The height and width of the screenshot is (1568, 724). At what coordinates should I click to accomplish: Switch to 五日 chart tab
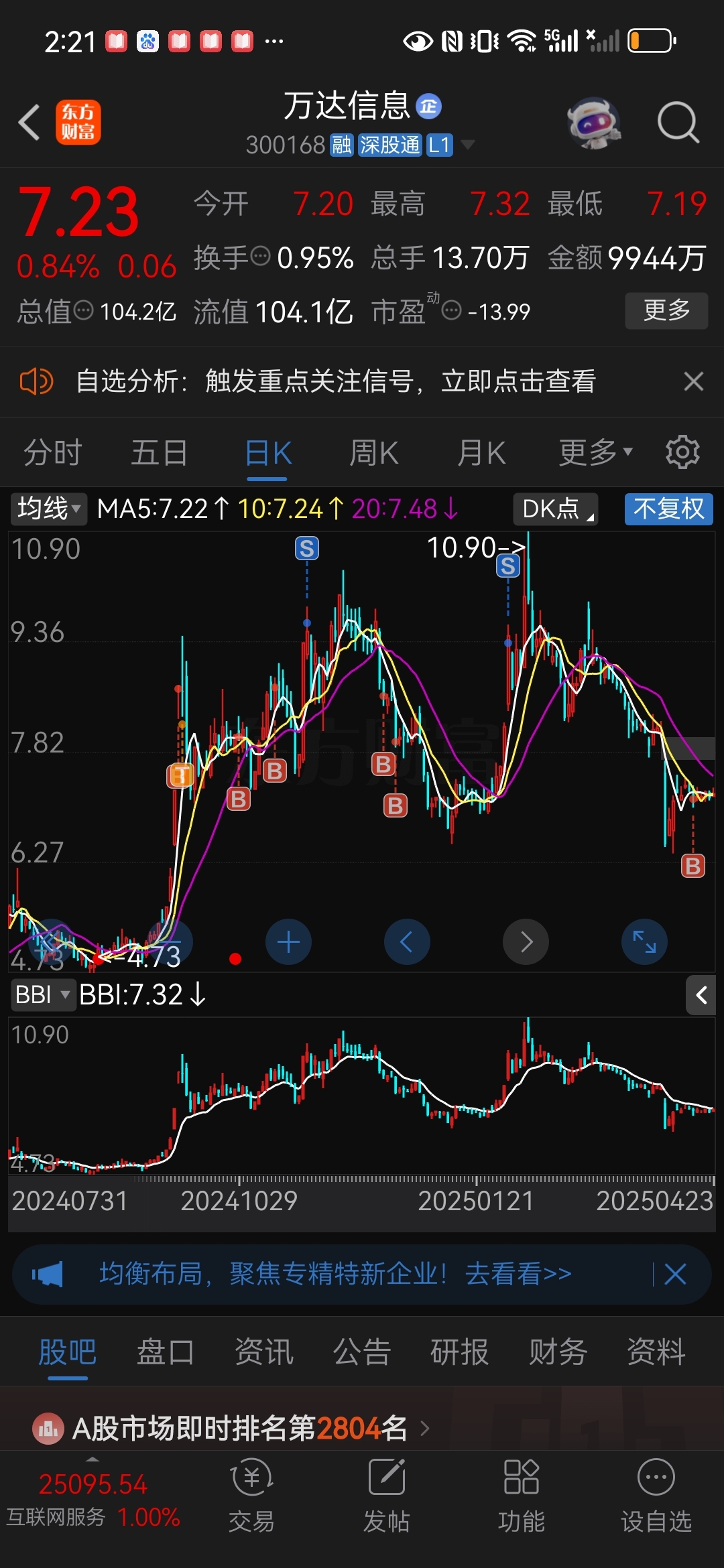tap(160, 453)
